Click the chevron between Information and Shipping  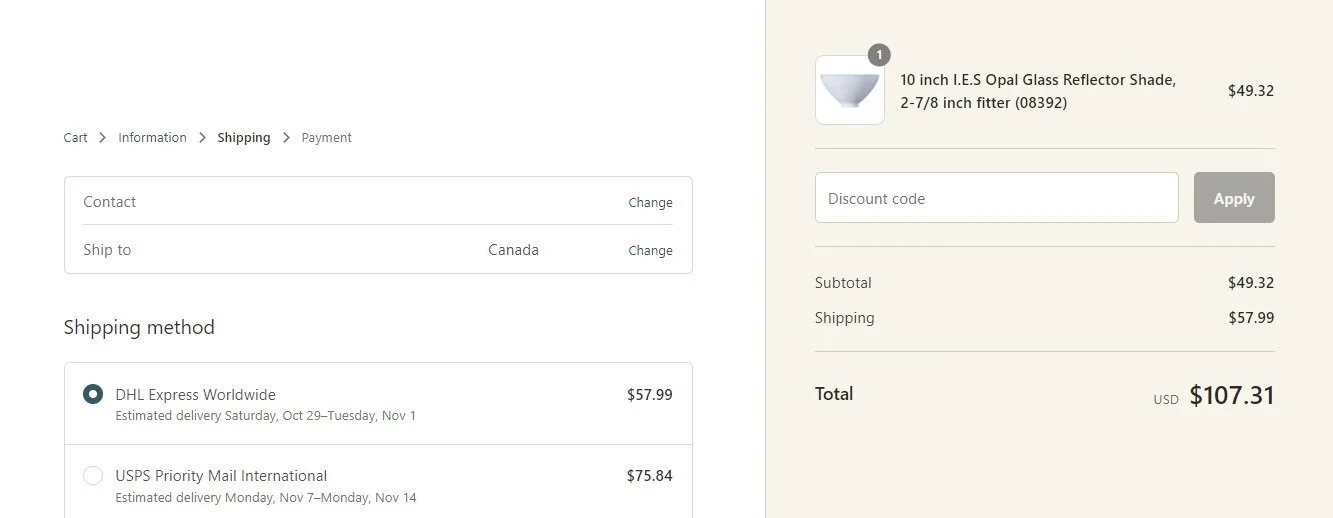tap(202, 138)
